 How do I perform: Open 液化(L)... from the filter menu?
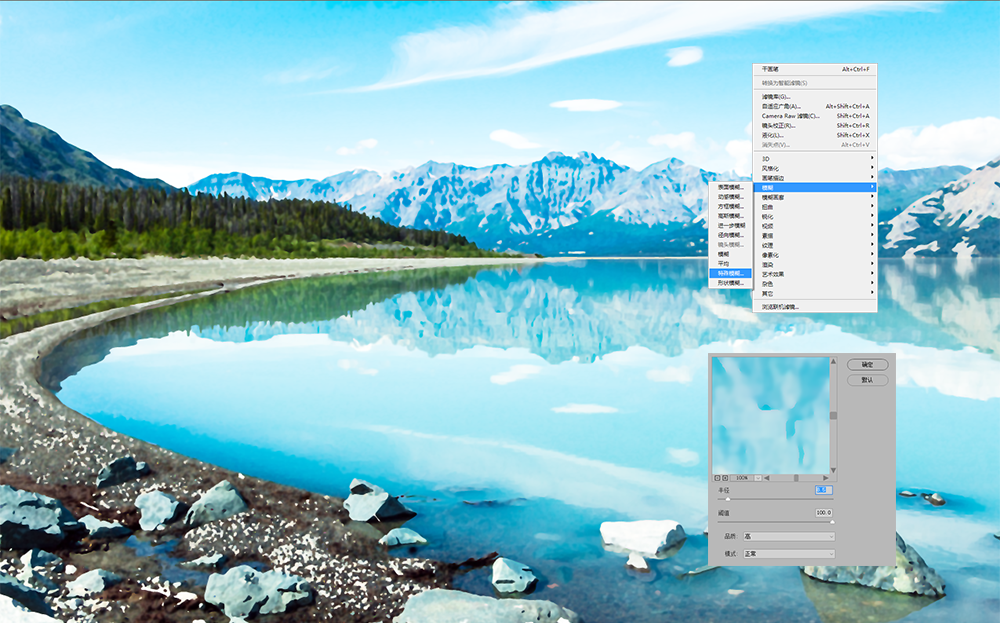click(x=814, y=135)
